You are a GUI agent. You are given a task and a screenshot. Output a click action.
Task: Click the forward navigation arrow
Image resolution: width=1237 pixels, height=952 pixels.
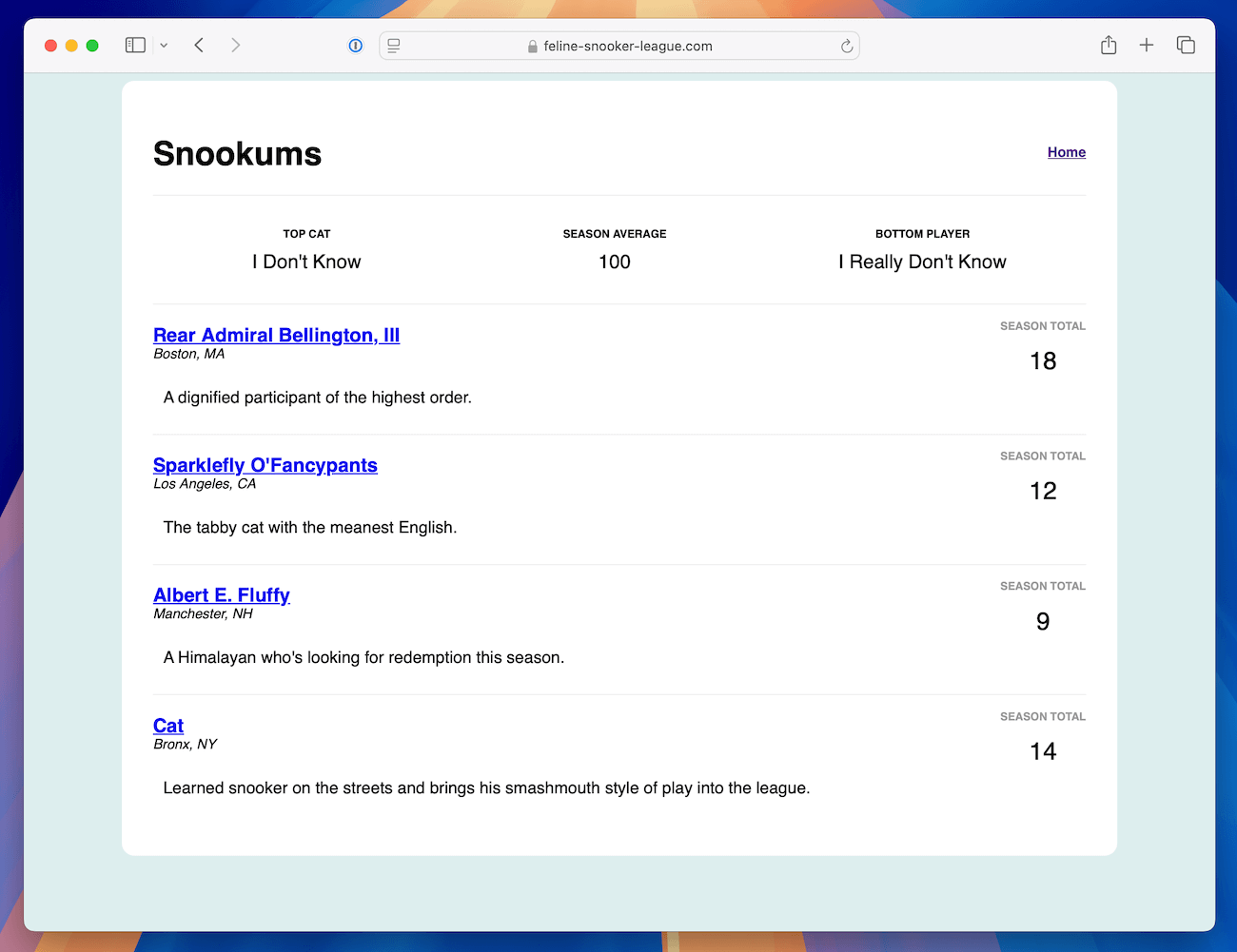tap(235, 45)
